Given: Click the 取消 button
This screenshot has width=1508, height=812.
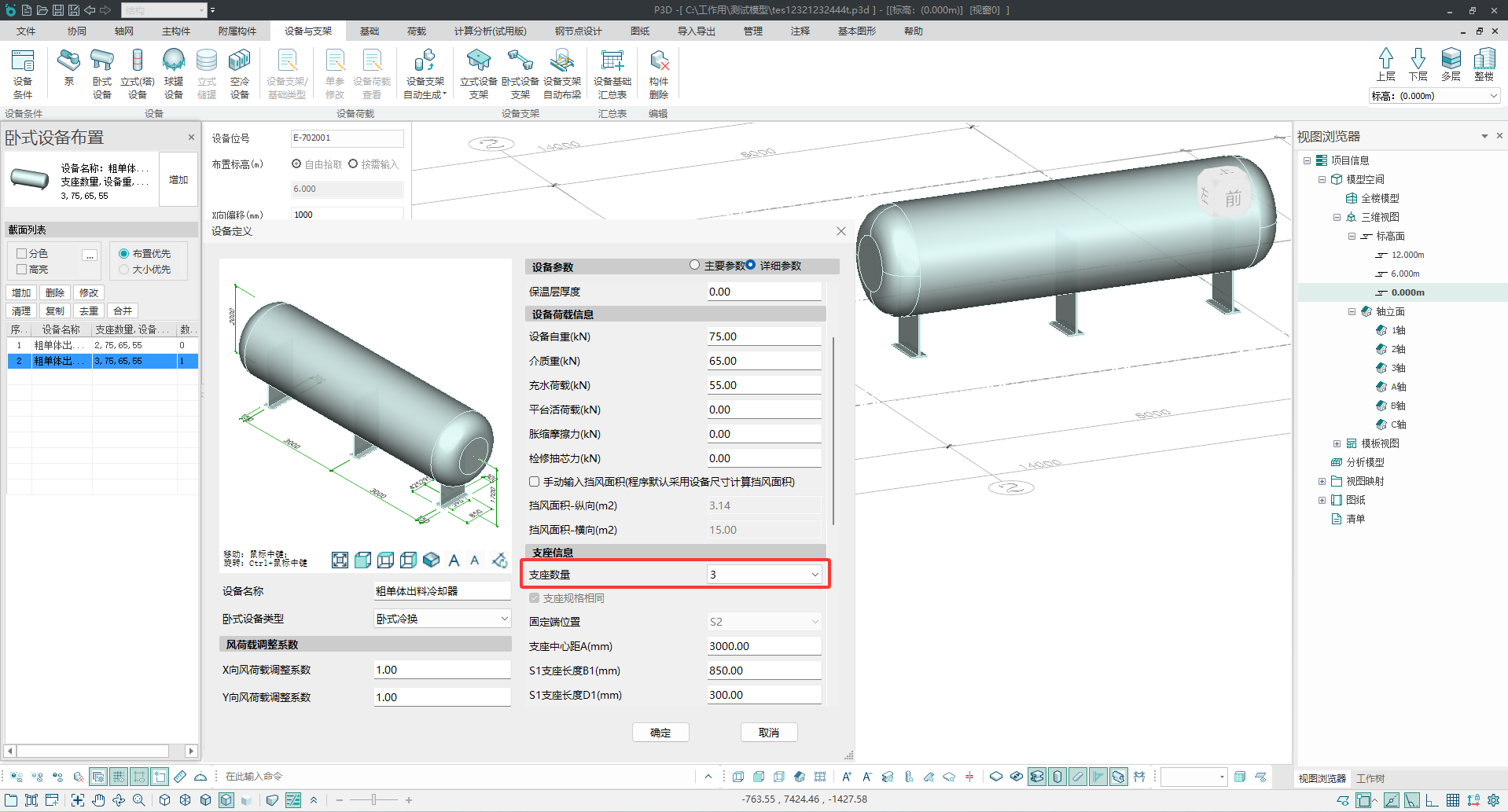Looking at the screenshot, I should [768, 733].
